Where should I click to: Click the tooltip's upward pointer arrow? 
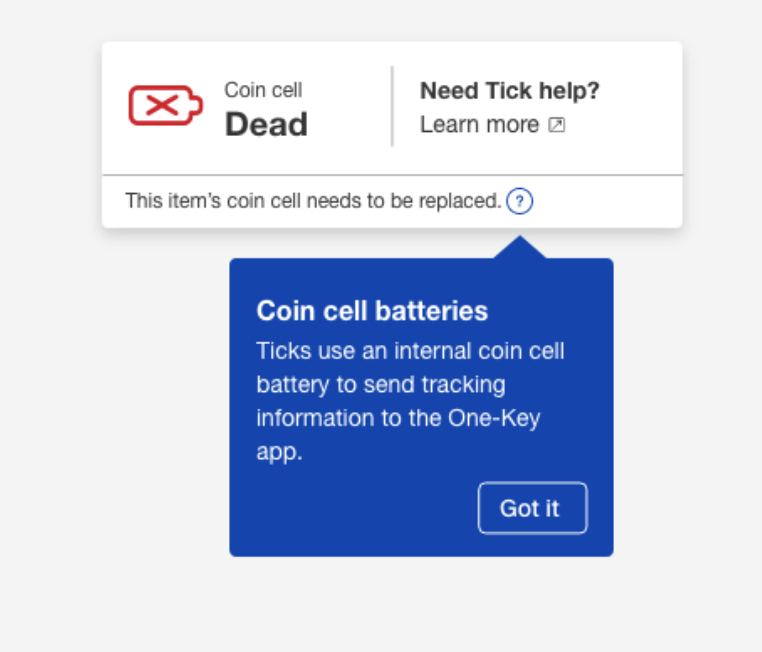(x=520, y=247)
